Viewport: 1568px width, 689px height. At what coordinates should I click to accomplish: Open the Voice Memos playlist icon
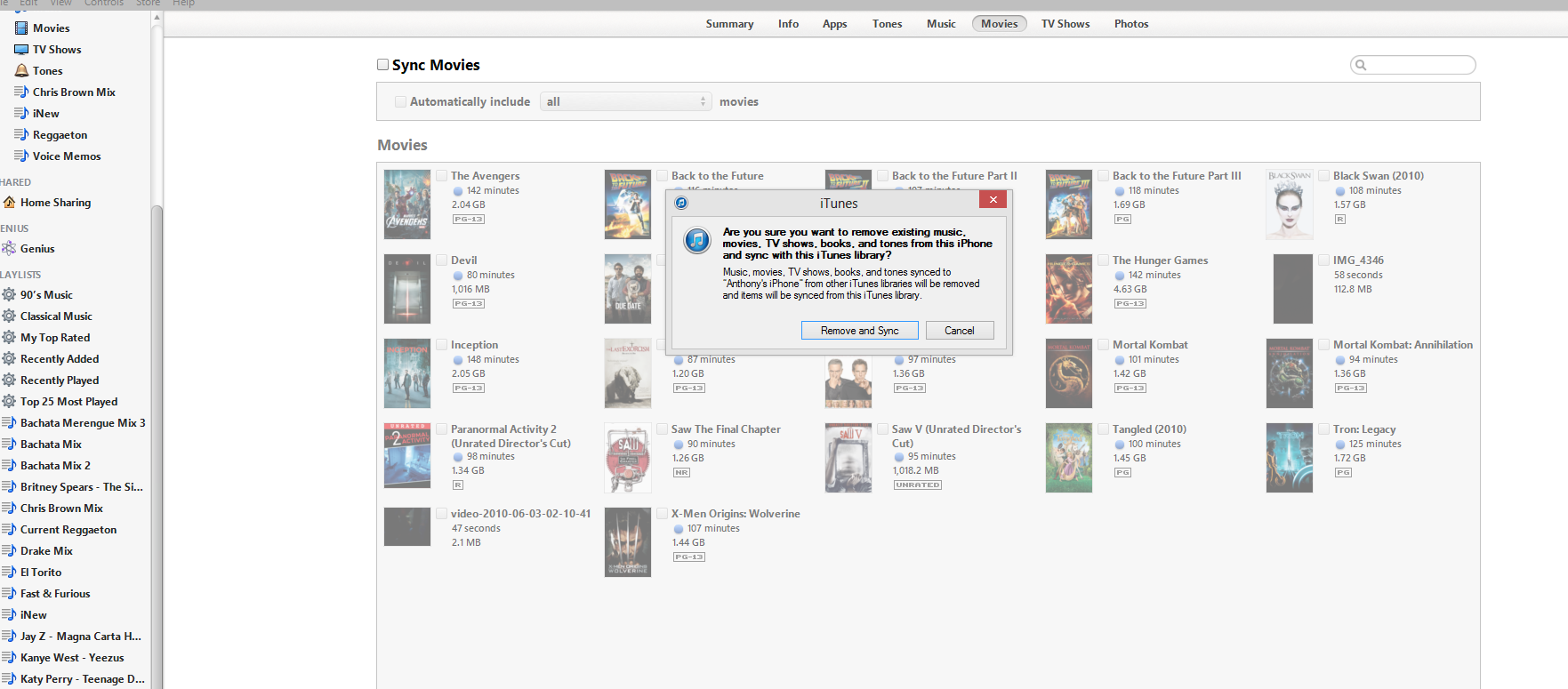click(x=21, y=156)
